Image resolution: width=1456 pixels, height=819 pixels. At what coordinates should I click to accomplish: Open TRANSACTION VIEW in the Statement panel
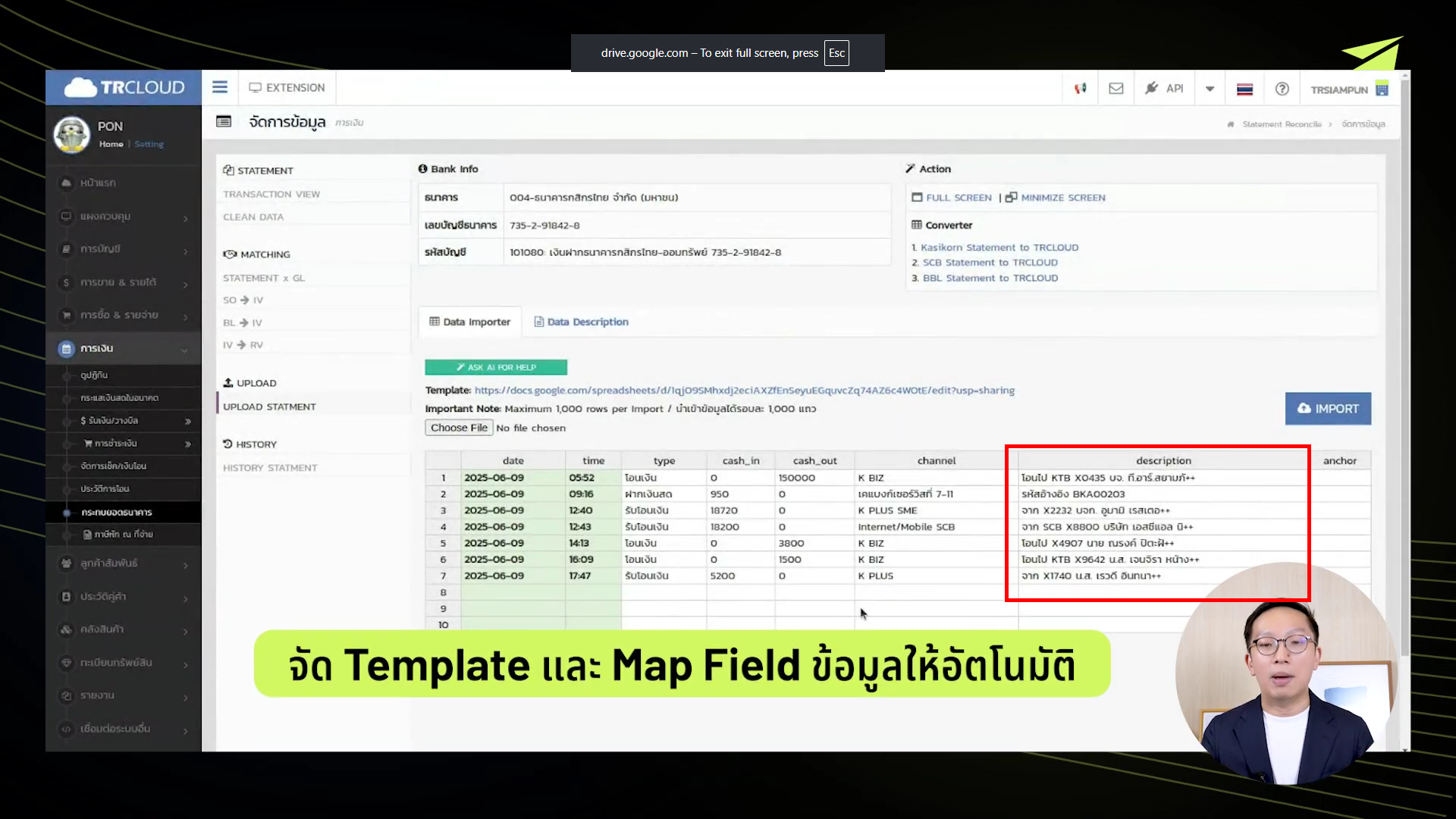271,194
